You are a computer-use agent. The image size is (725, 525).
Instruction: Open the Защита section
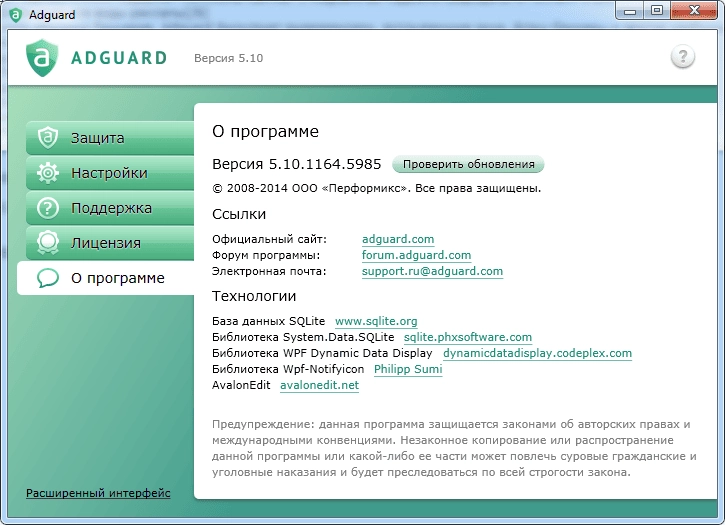[110, 138]
